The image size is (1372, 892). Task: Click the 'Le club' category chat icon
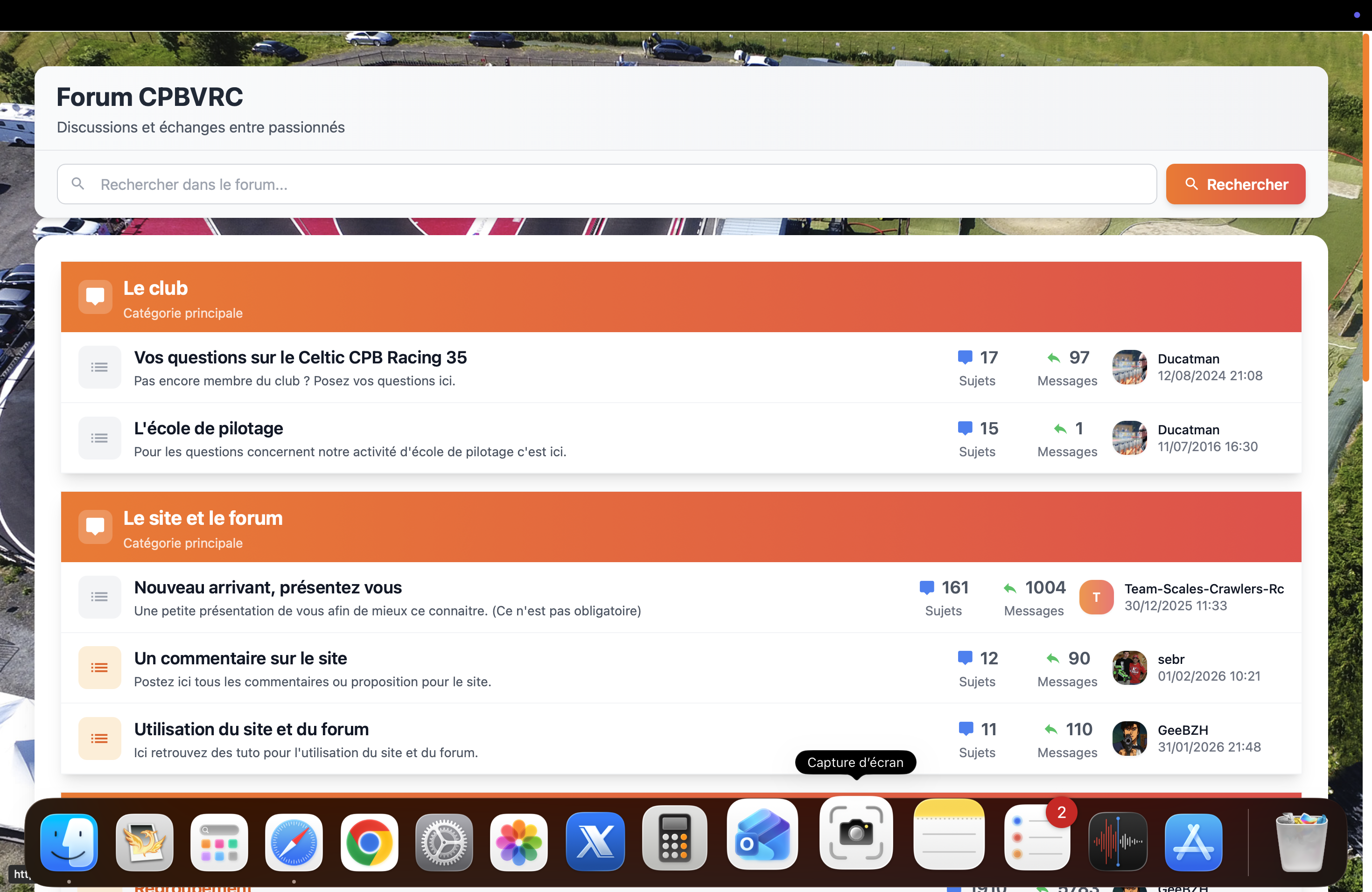click(95, 297)
